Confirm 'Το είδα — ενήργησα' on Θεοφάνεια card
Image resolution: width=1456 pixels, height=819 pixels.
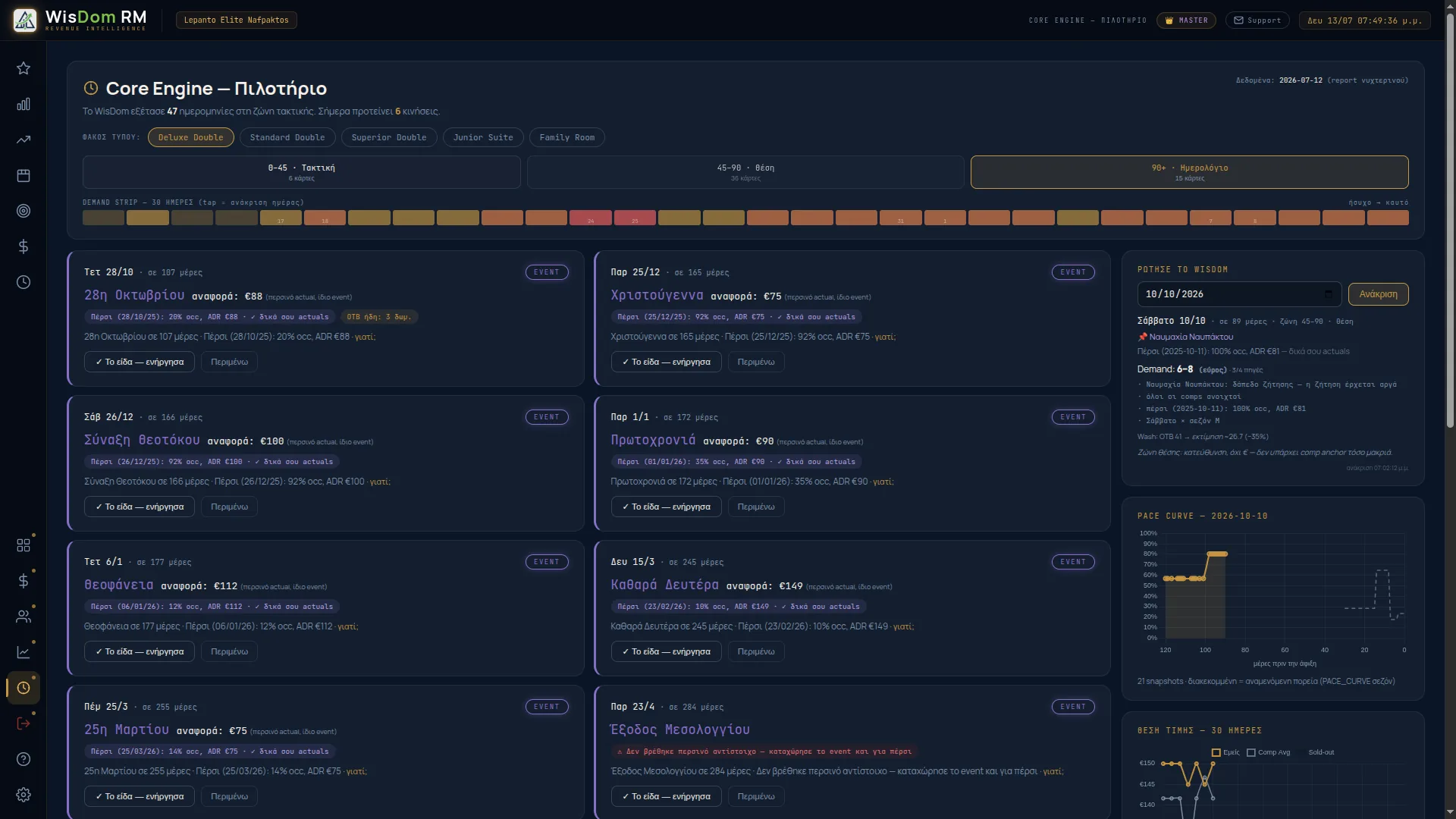click(140, 651)
